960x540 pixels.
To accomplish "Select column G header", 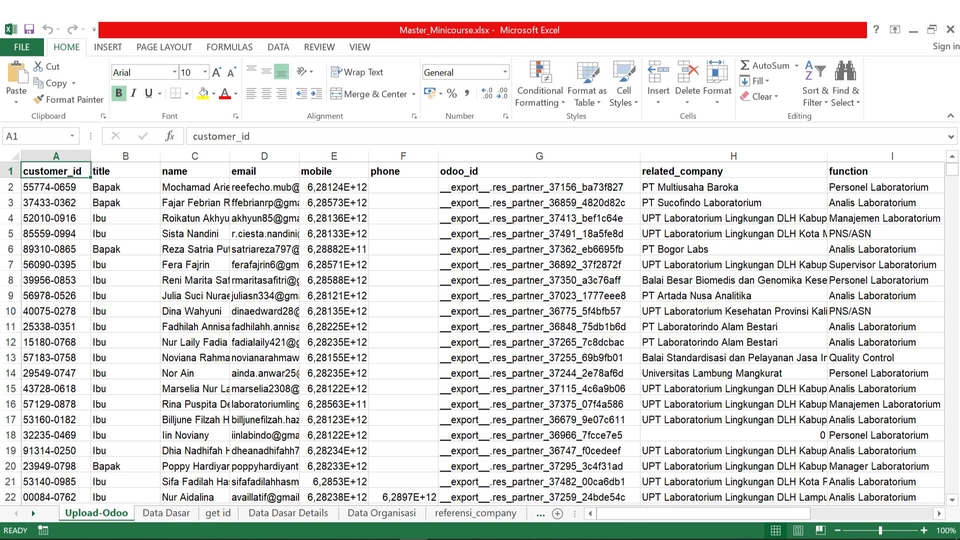I will [539, 156].
